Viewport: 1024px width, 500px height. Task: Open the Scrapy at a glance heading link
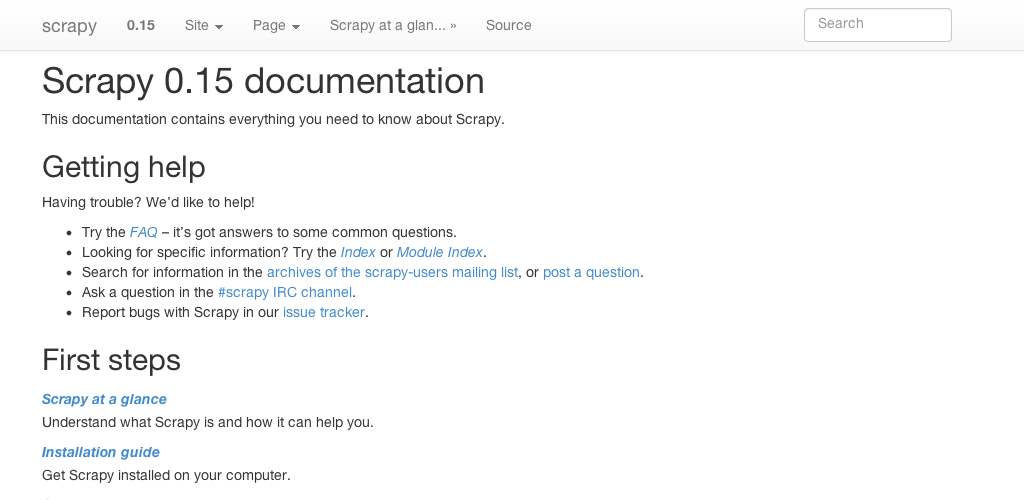104,399
